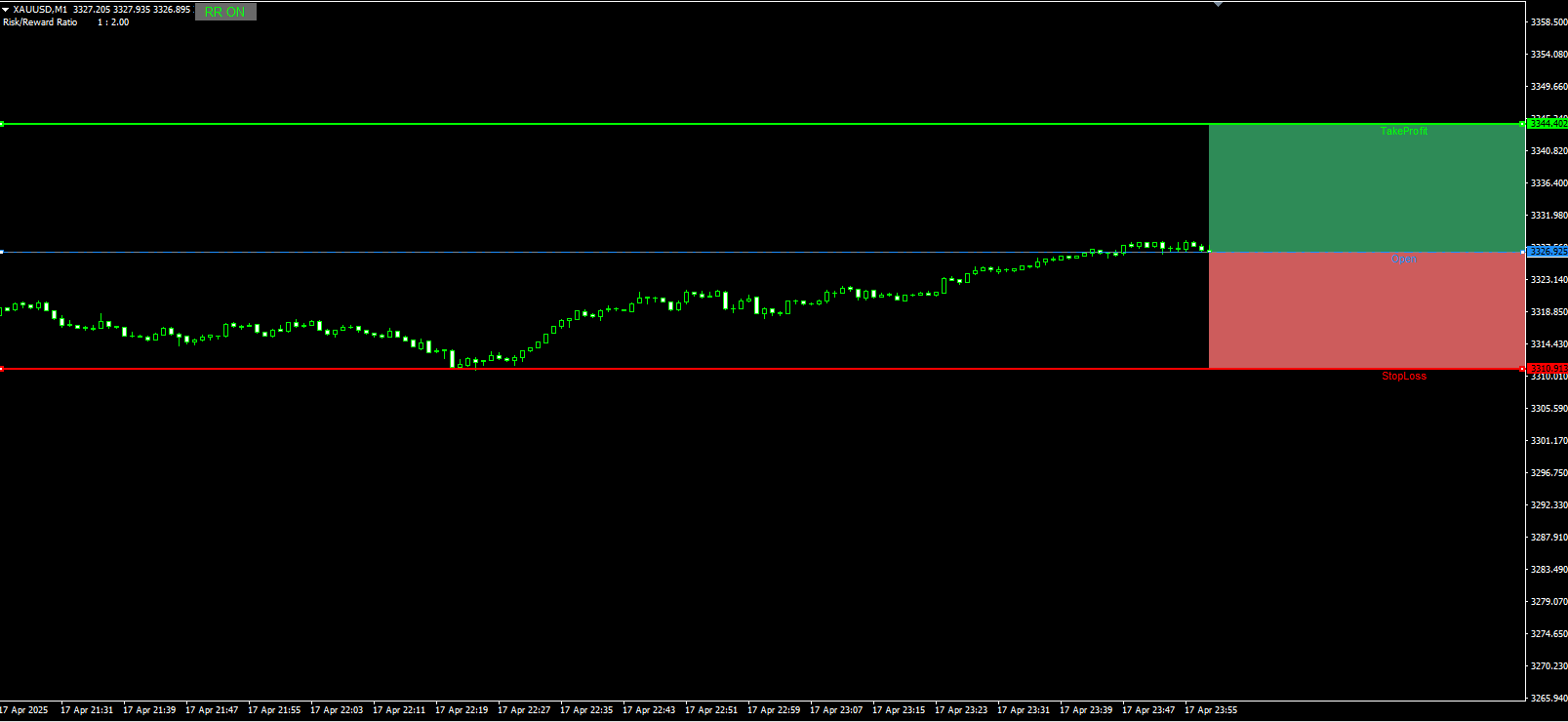
Task: Click the right handle of the StopLoss line
Action: (1523, 369)
